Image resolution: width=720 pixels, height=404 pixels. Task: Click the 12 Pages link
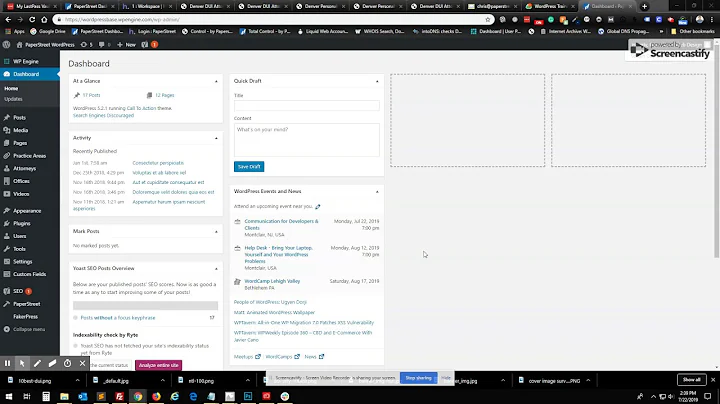(164, 95)
